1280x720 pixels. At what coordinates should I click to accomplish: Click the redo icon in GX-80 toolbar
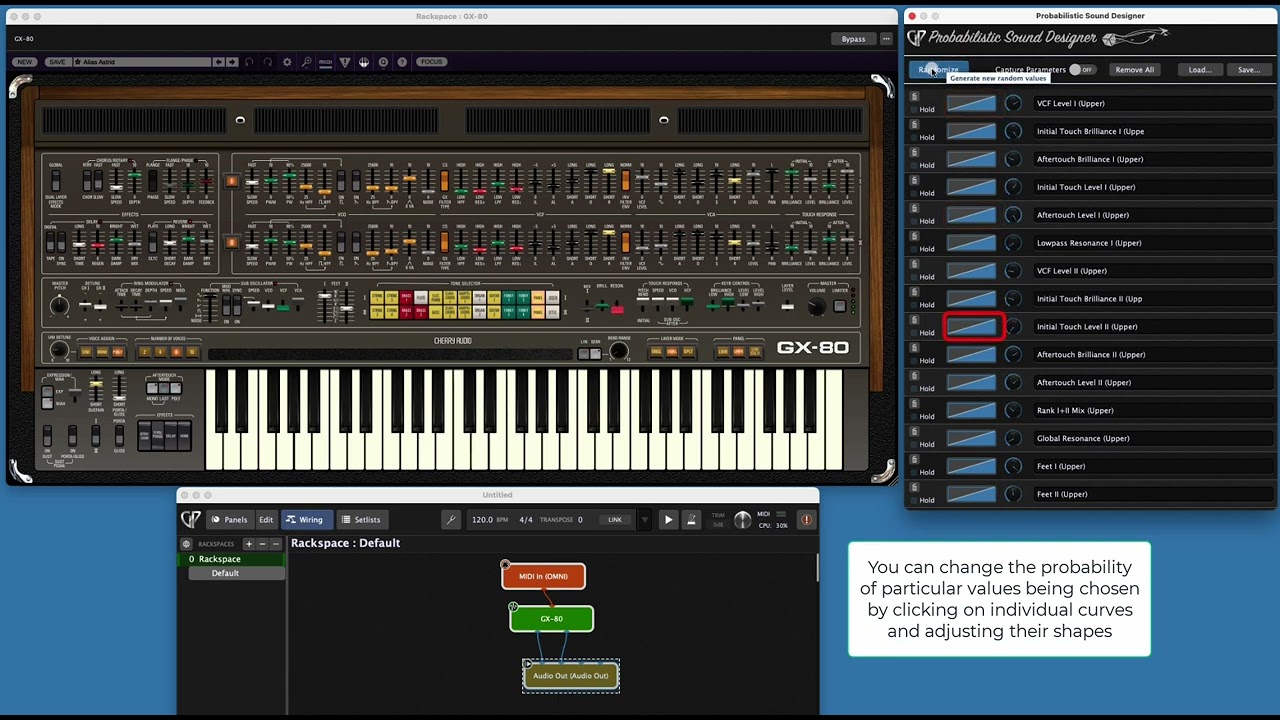coord(268,62)
